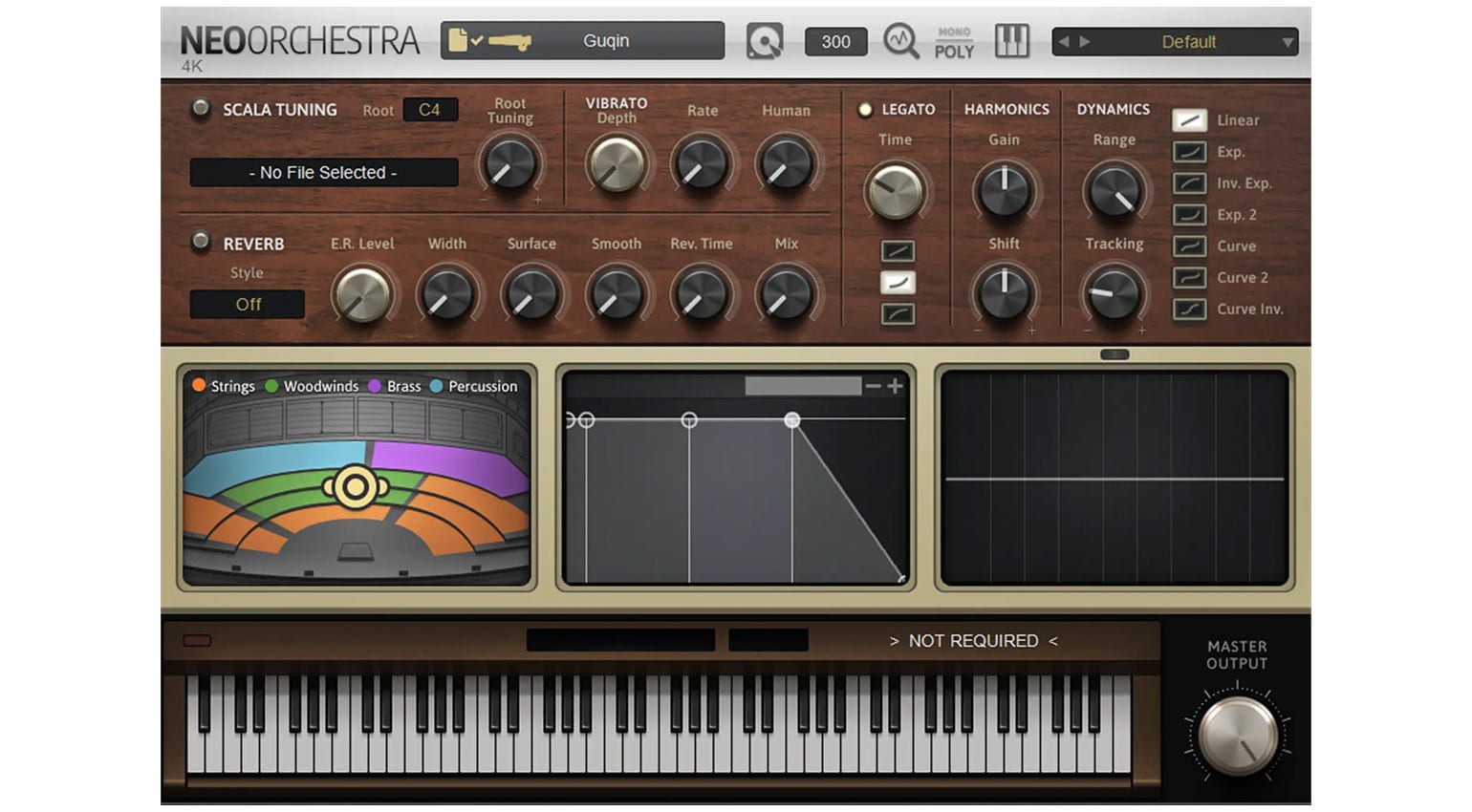Open the Guqin instrument selector
The height and width of the screenshot is (812, 1472).
pos(583,41)
